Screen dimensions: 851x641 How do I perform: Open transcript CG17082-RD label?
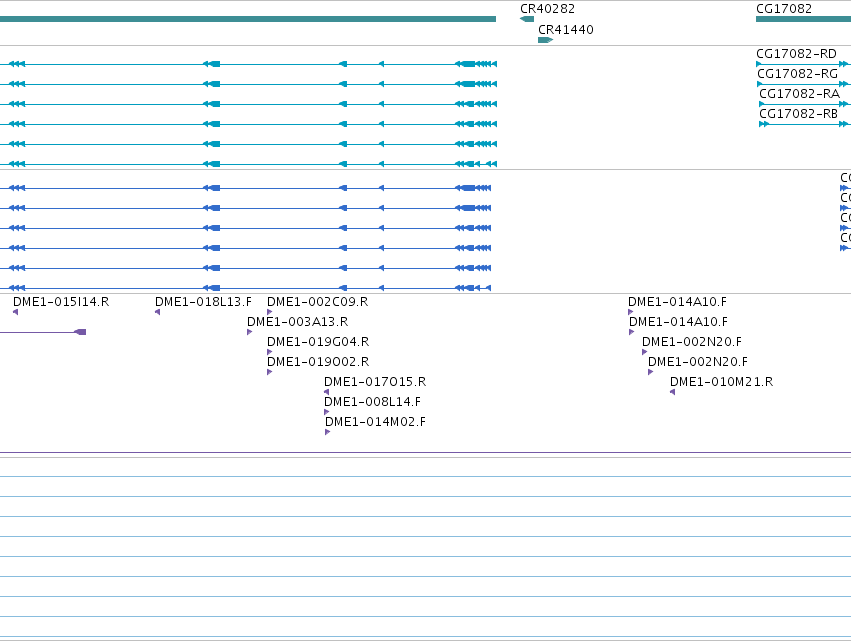(796, 54)
